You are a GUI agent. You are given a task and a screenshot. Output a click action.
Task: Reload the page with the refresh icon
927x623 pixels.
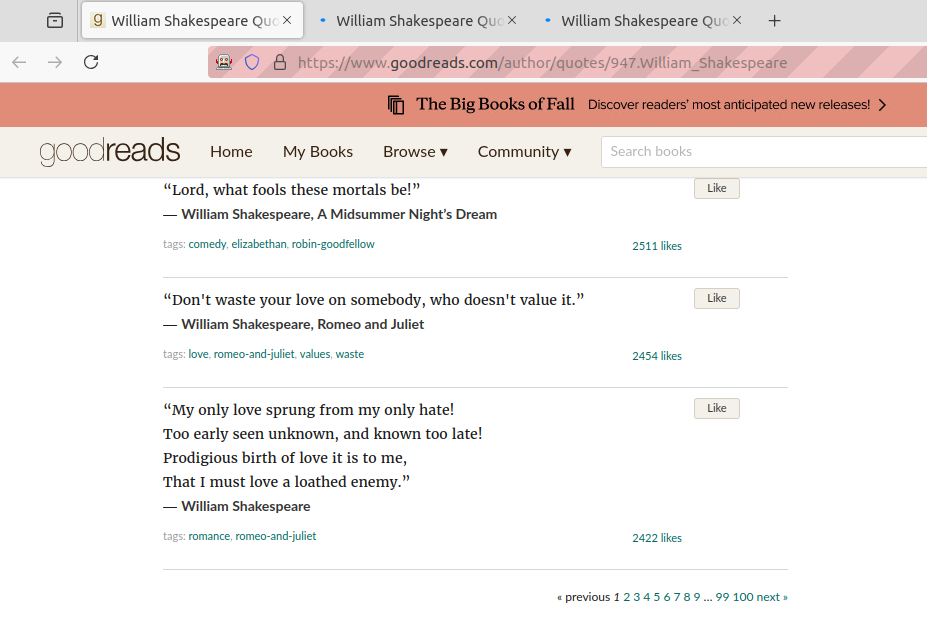click(x=90, y=62)
